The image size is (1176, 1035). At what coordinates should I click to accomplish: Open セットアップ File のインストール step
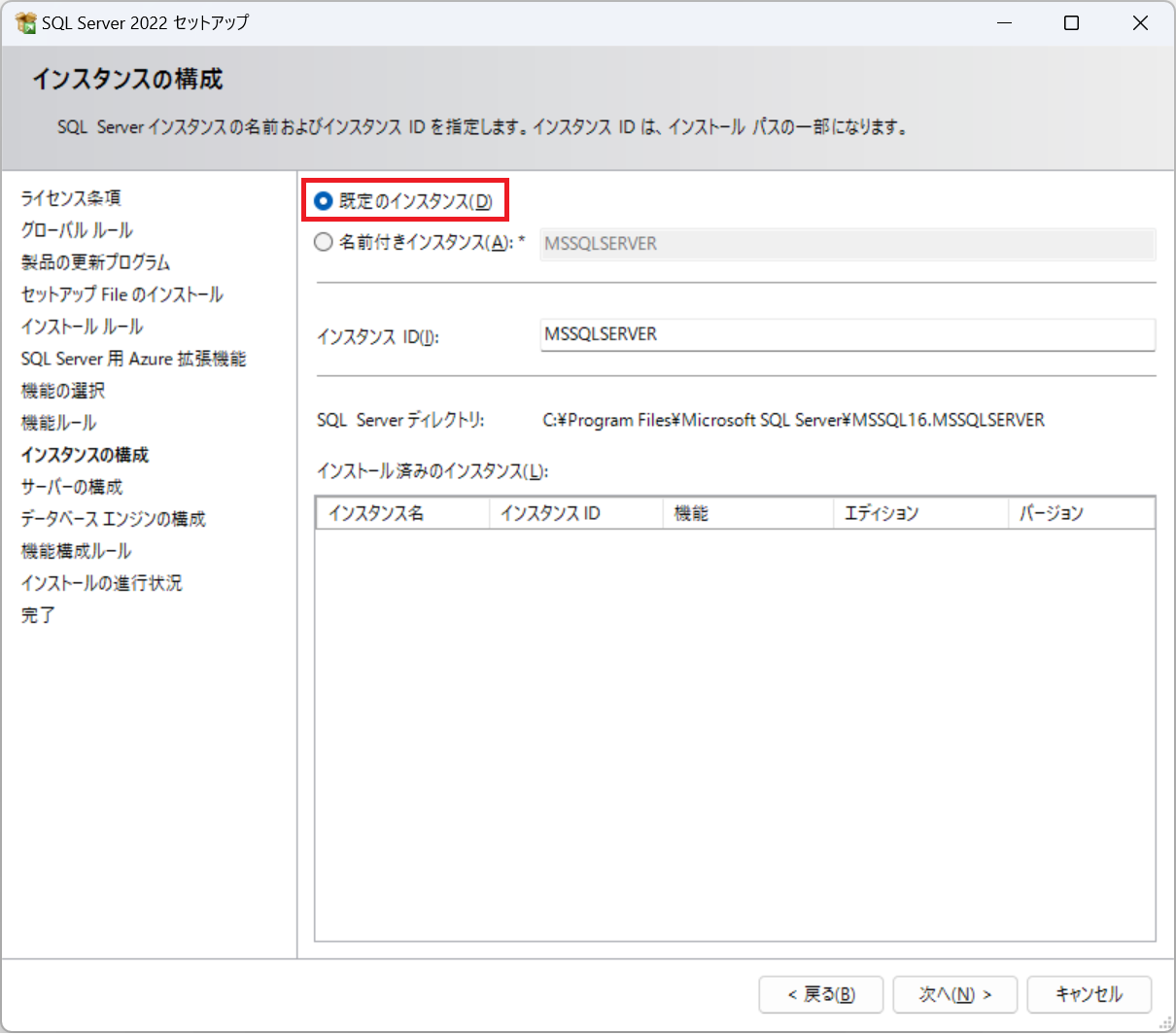(x=122, y=294)
